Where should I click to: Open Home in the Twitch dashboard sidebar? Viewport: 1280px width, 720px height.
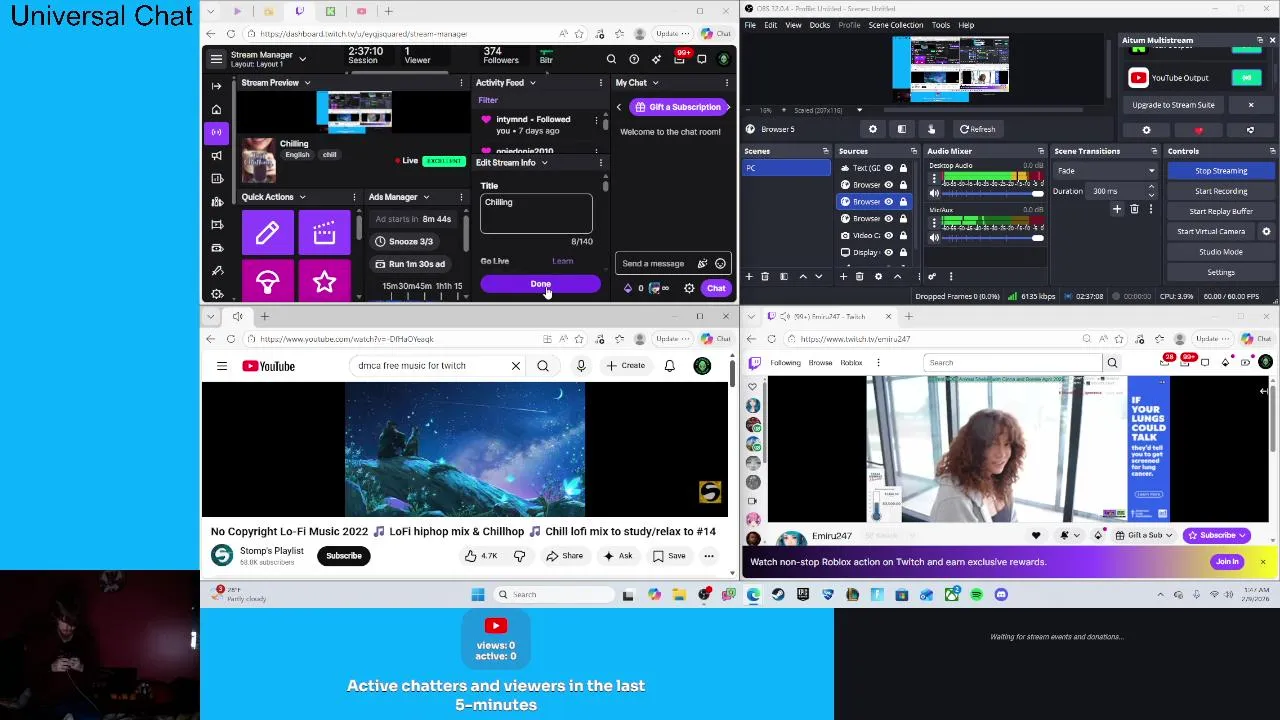217,109
